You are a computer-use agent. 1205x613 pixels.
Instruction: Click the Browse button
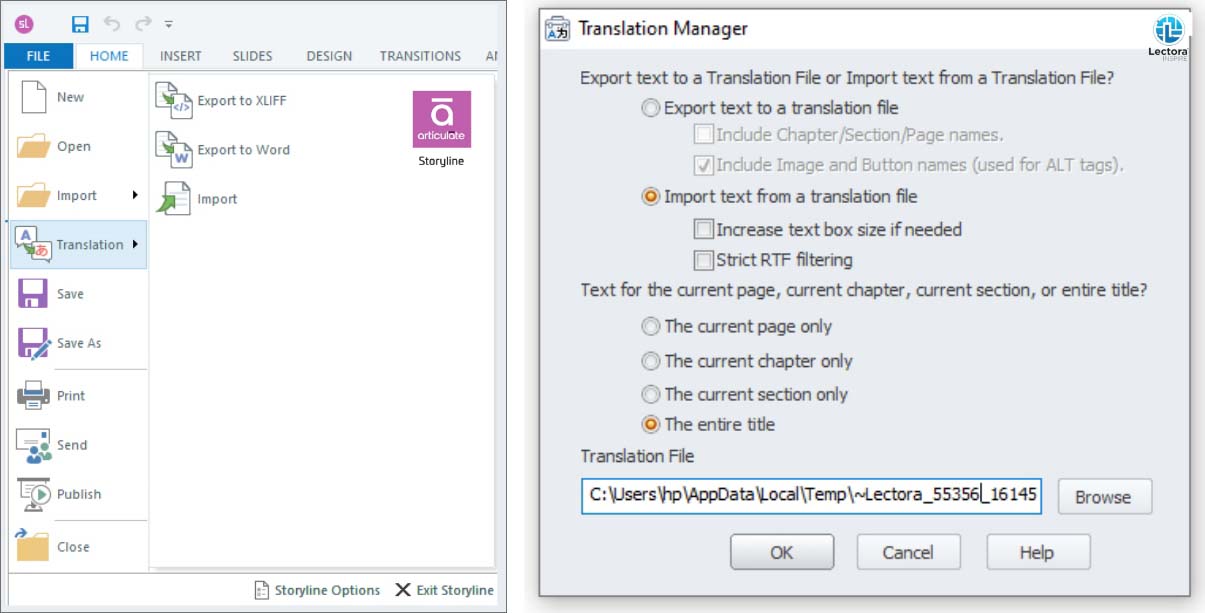click(1103, 497)
